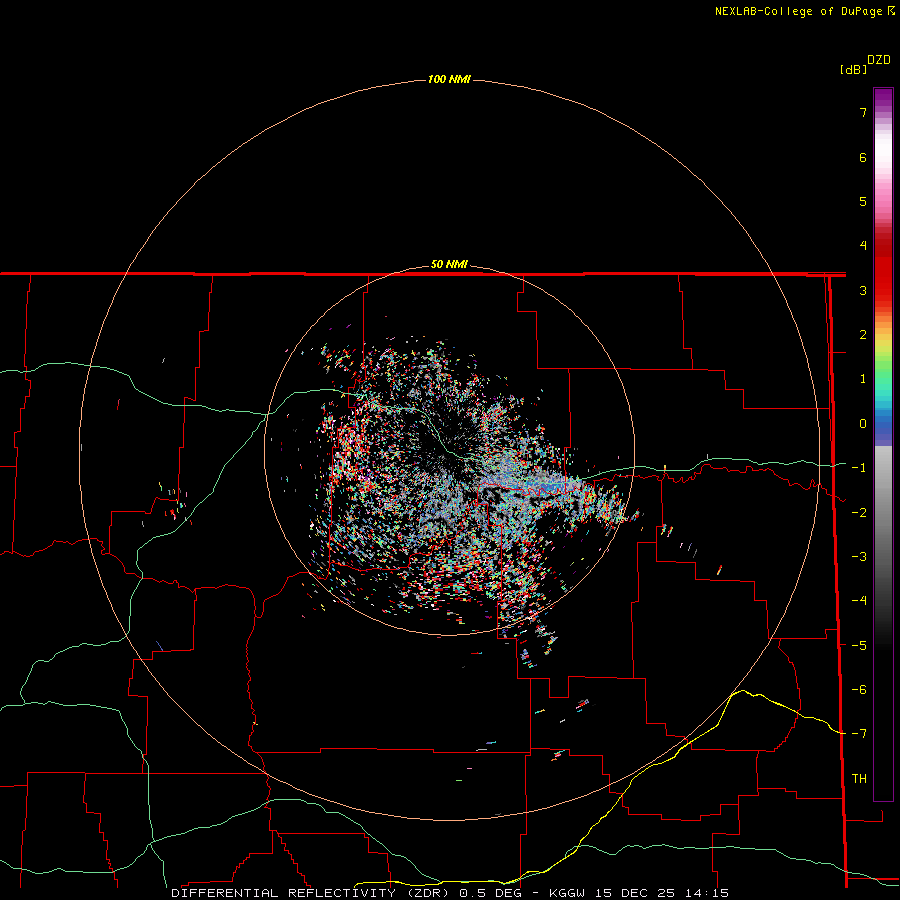
Task: Click the 2 value on the color scale
Action: click(863, 335)
